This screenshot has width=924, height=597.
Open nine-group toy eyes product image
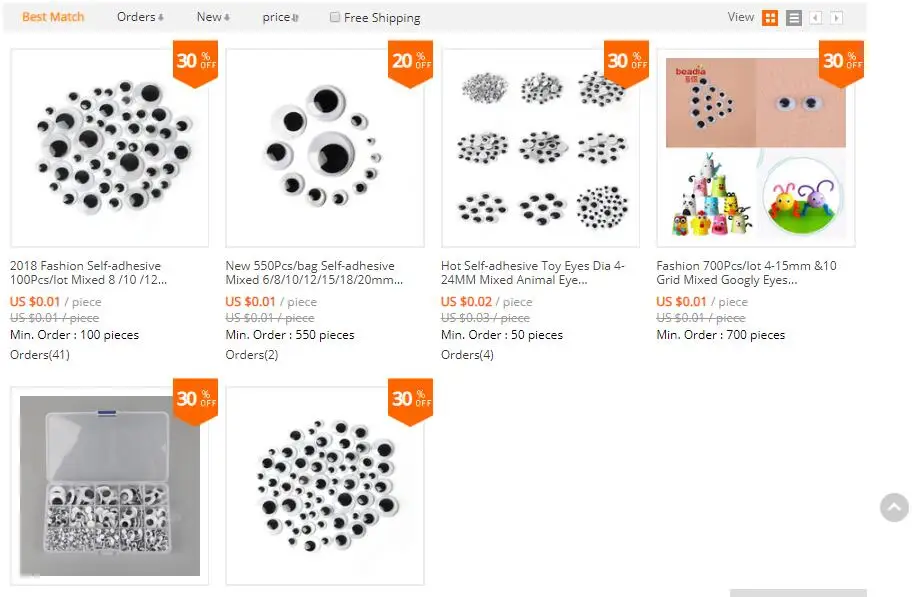click(x=540, y=148)
